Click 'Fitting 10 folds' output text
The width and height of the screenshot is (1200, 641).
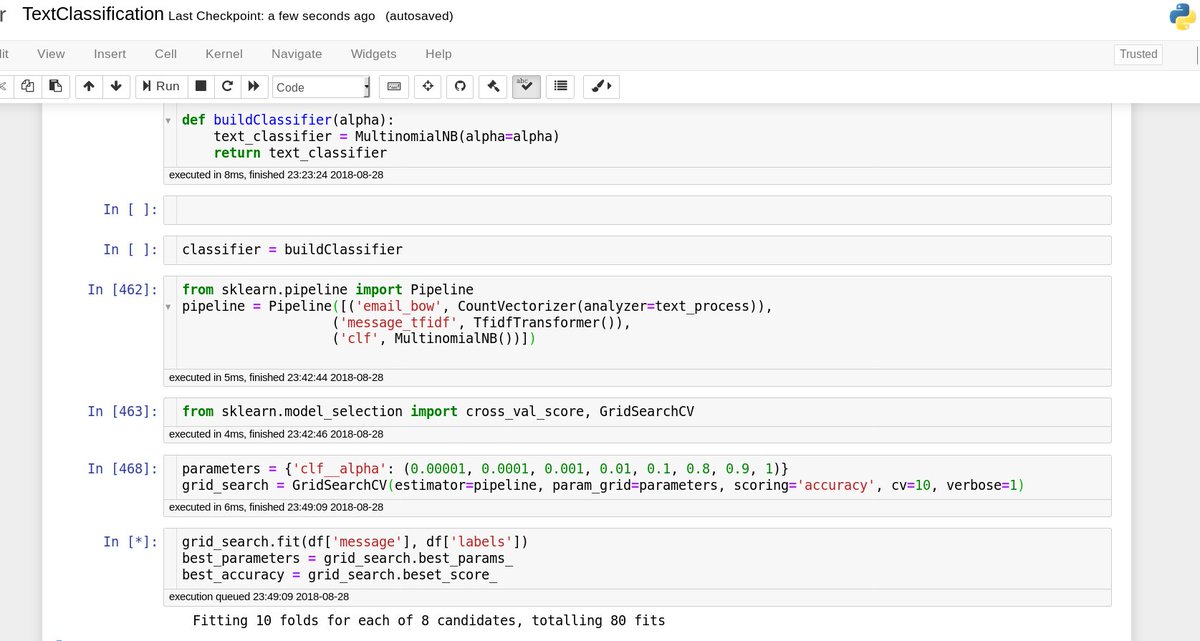429,621
